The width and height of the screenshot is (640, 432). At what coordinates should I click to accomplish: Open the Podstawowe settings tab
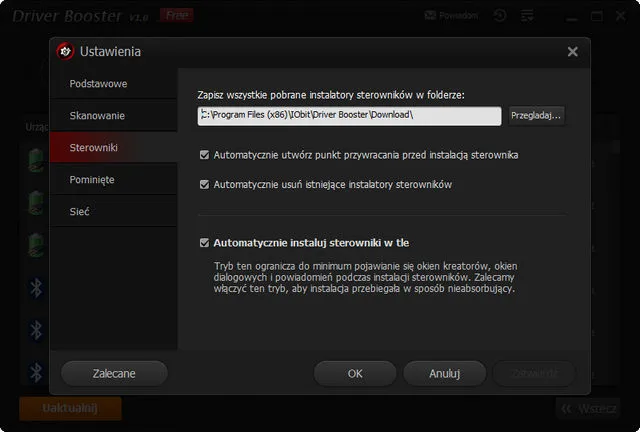pos(113,84)
